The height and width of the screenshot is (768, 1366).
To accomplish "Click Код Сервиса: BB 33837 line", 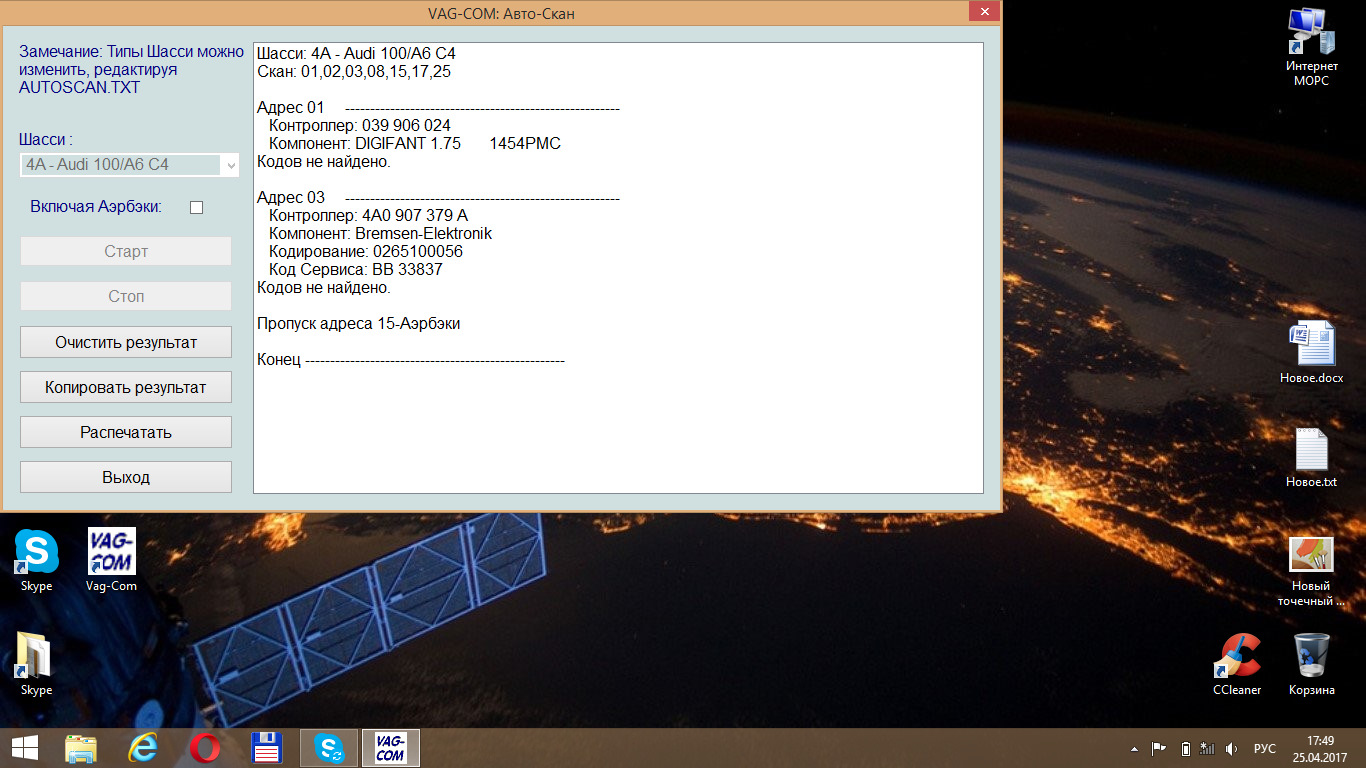I will (356, 269).
